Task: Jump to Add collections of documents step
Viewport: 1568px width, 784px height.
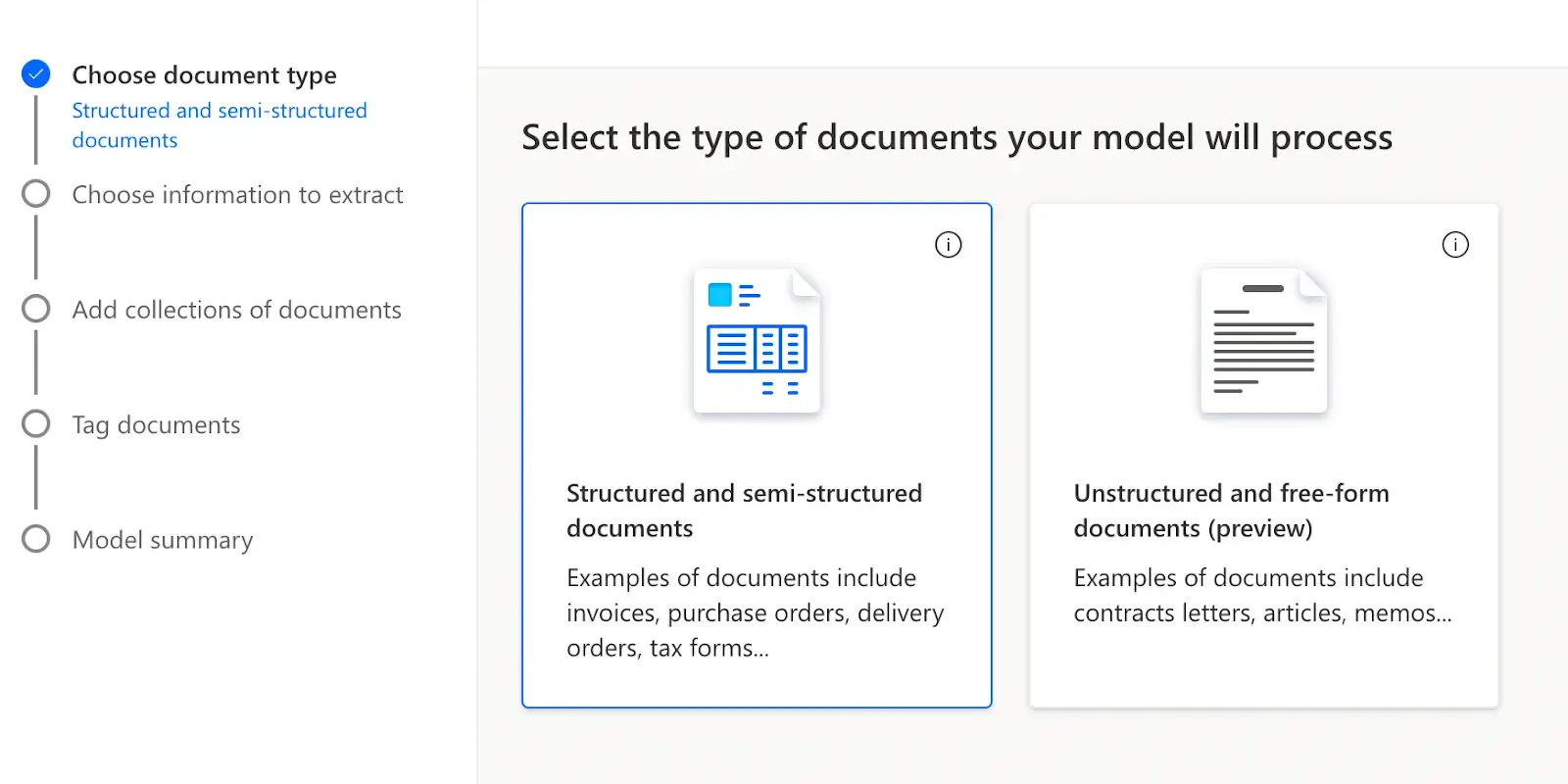Action: 236,310
